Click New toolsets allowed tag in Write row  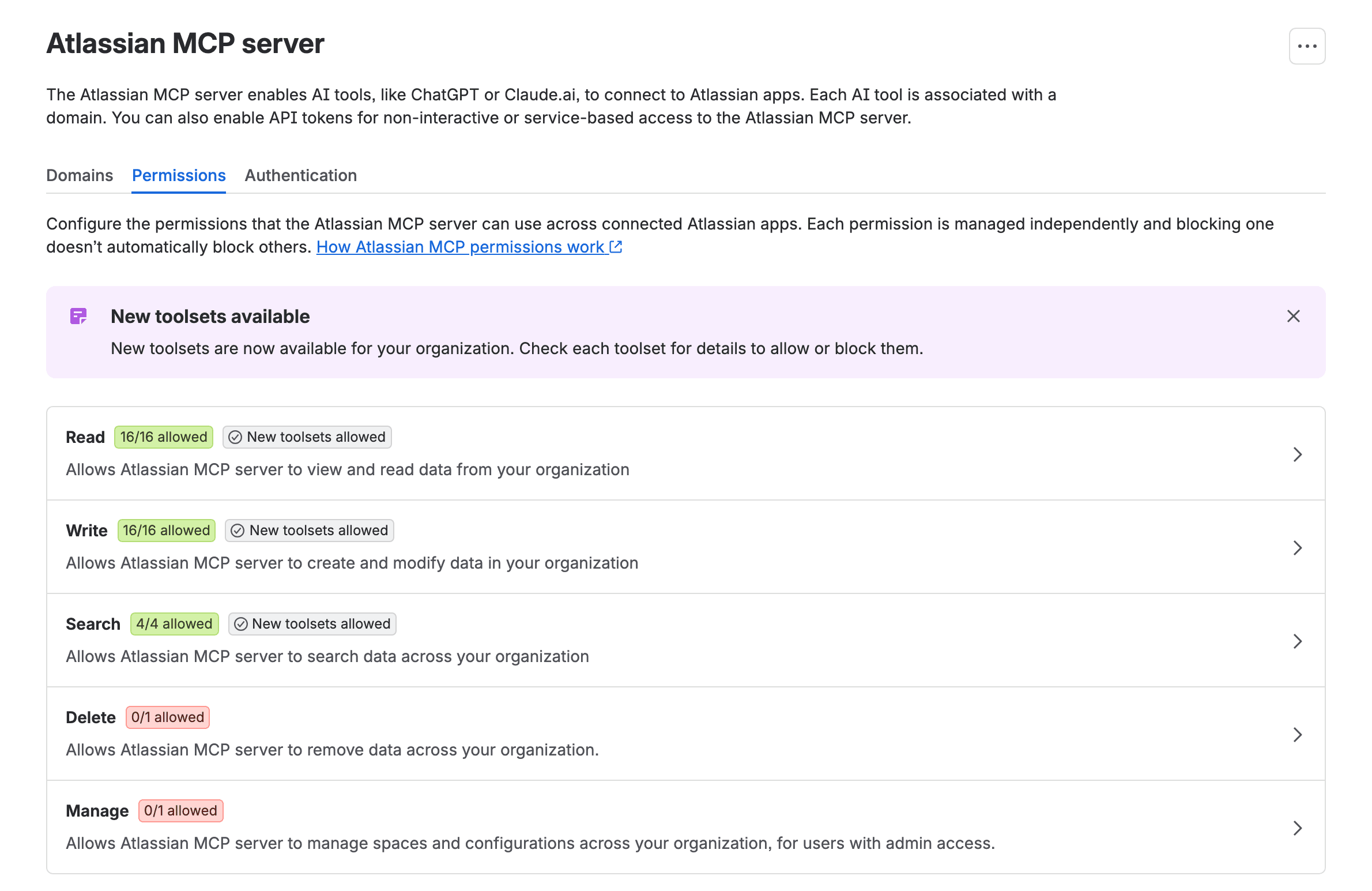310,531
